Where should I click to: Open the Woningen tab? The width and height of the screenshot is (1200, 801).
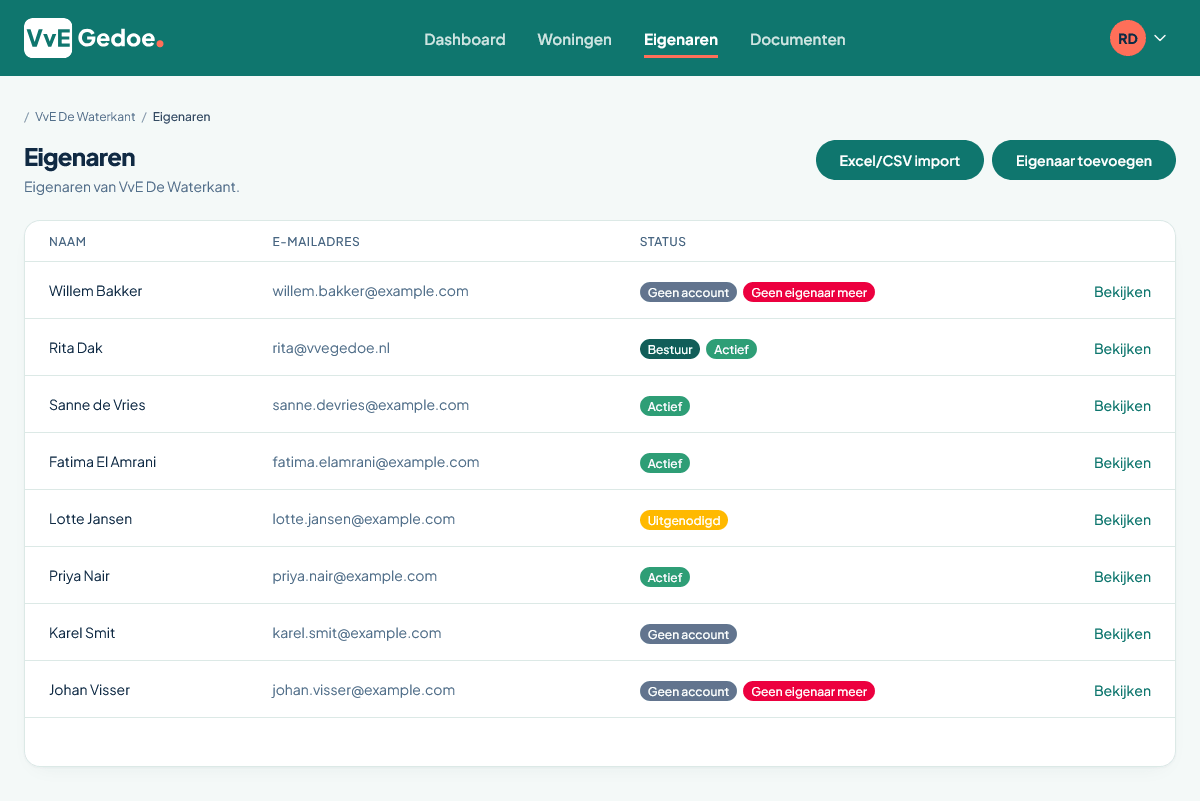[x=574, y=40]
